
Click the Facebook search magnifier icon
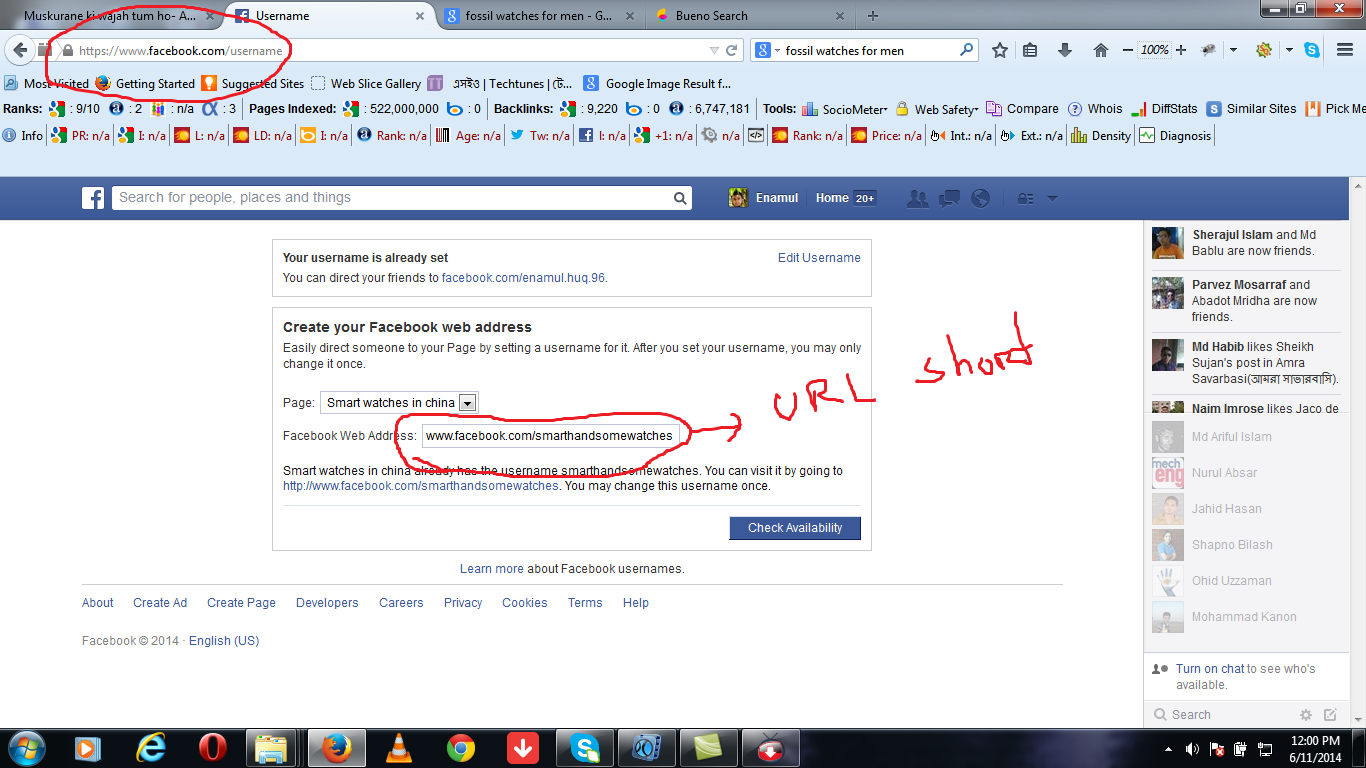pyautogui.click(x=680, y=198)
